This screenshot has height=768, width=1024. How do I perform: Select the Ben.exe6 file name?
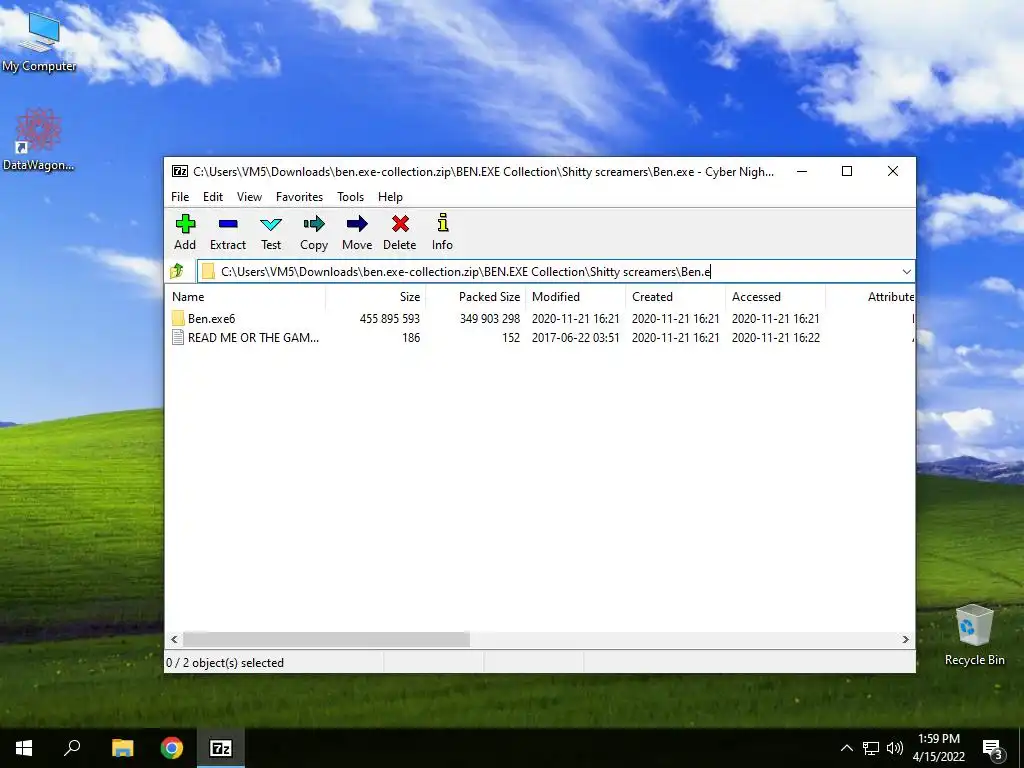(x=212, y=319)
